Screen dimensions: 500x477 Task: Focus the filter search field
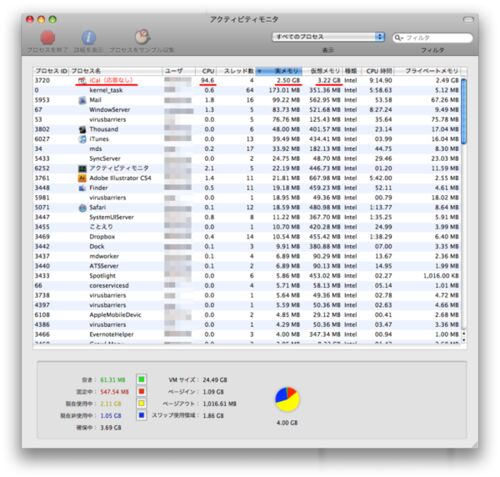click(432, 38)
